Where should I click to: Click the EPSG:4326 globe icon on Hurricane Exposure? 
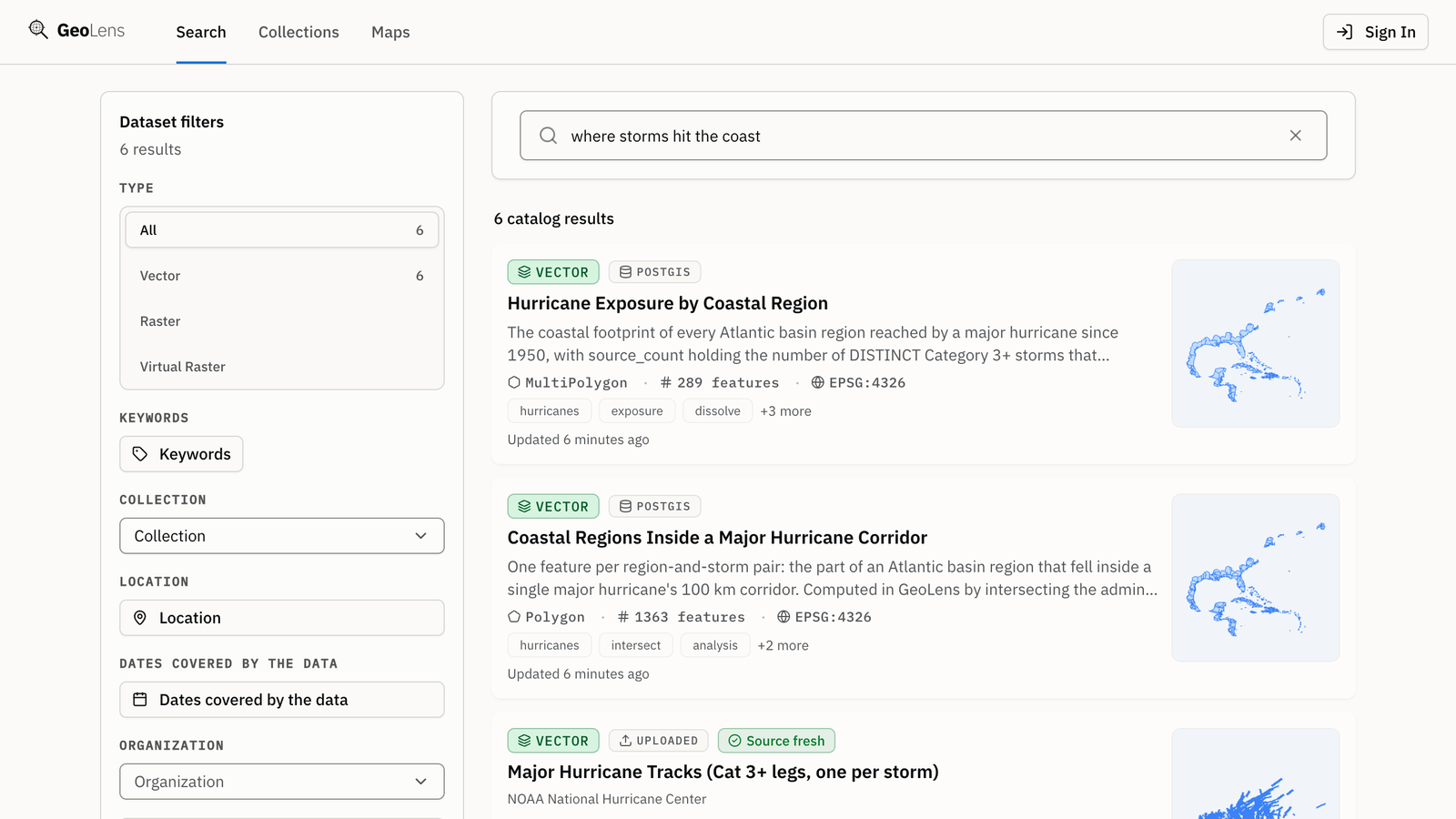818,382
